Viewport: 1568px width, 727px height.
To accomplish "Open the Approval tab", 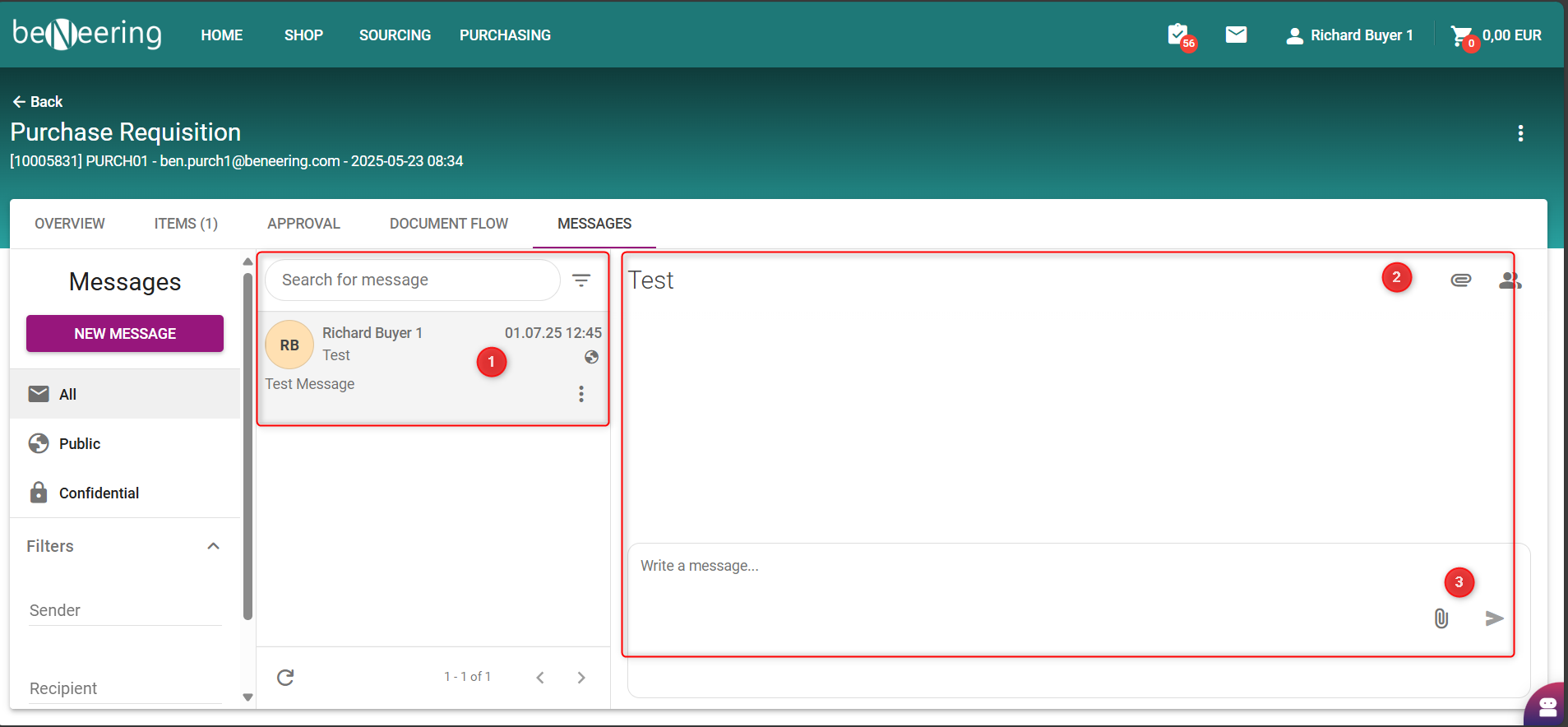I will coord(303,224).
